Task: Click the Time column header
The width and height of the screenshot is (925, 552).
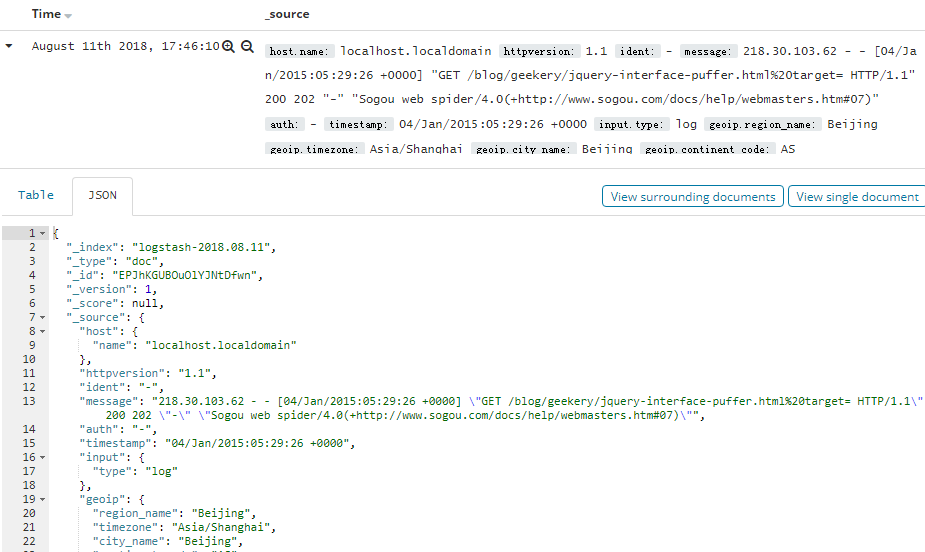Action: point(46,15)
